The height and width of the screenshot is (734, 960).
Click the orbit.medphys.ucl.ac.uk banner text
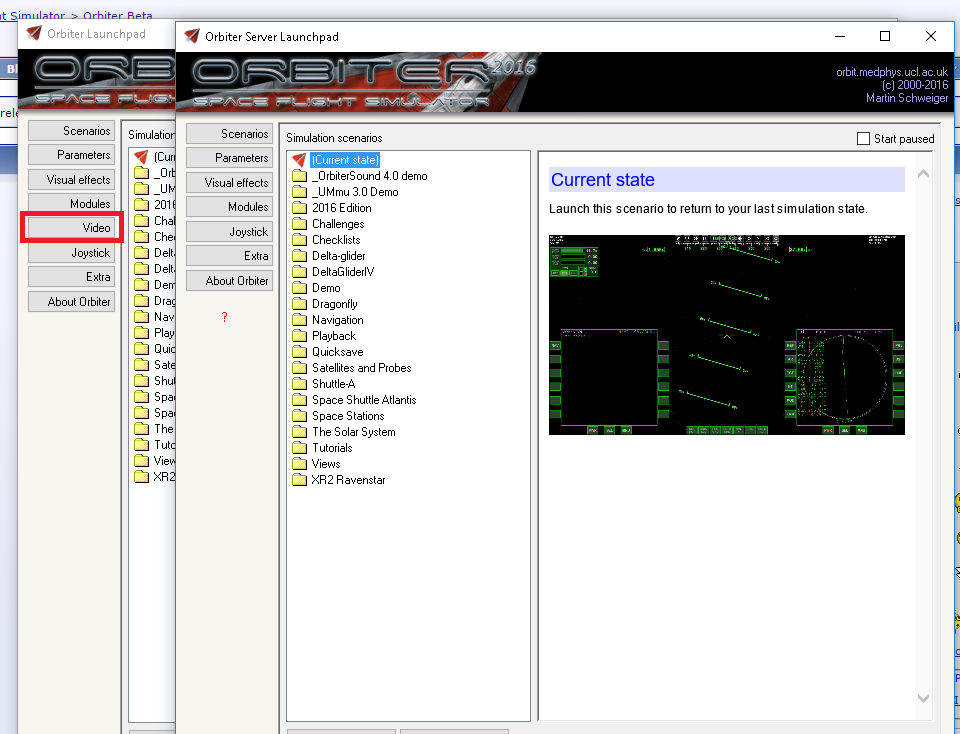pos(892,72)
